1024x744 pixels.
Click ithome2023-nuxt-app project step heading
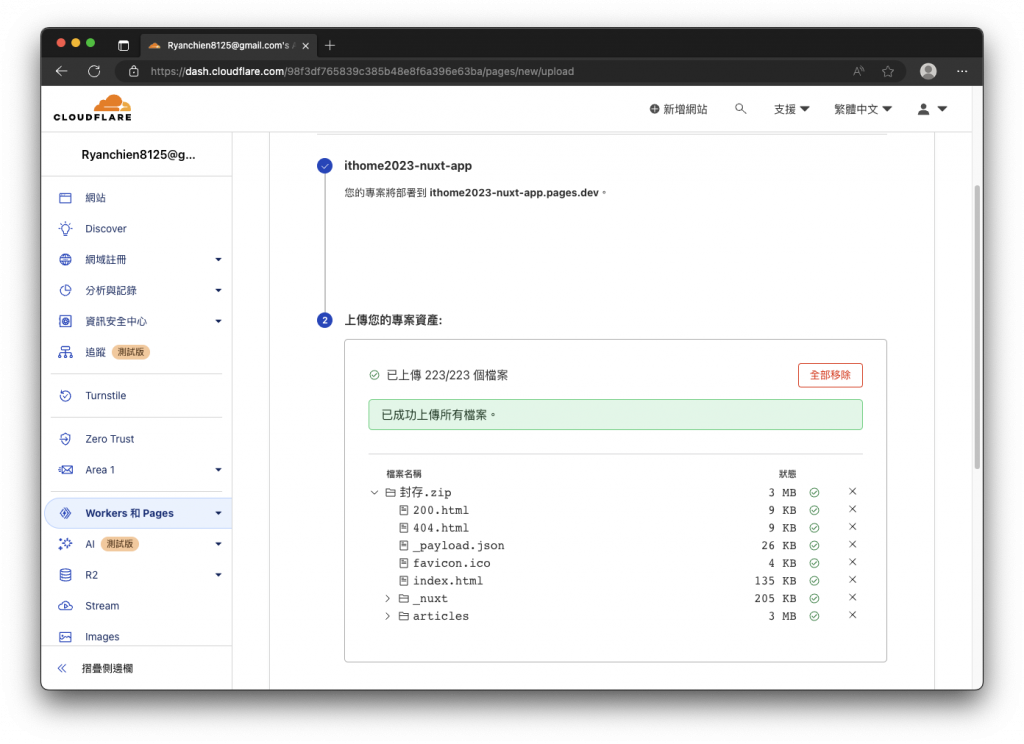tap(408, 165)
